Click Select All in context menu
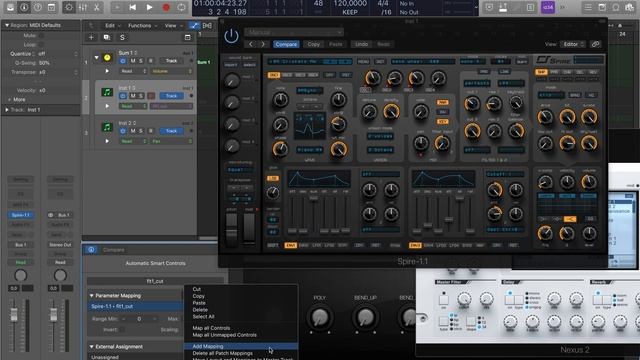Image resolution: width=640 pixels, height=360 pixels. pyautogui.click(x=203, y=317)
